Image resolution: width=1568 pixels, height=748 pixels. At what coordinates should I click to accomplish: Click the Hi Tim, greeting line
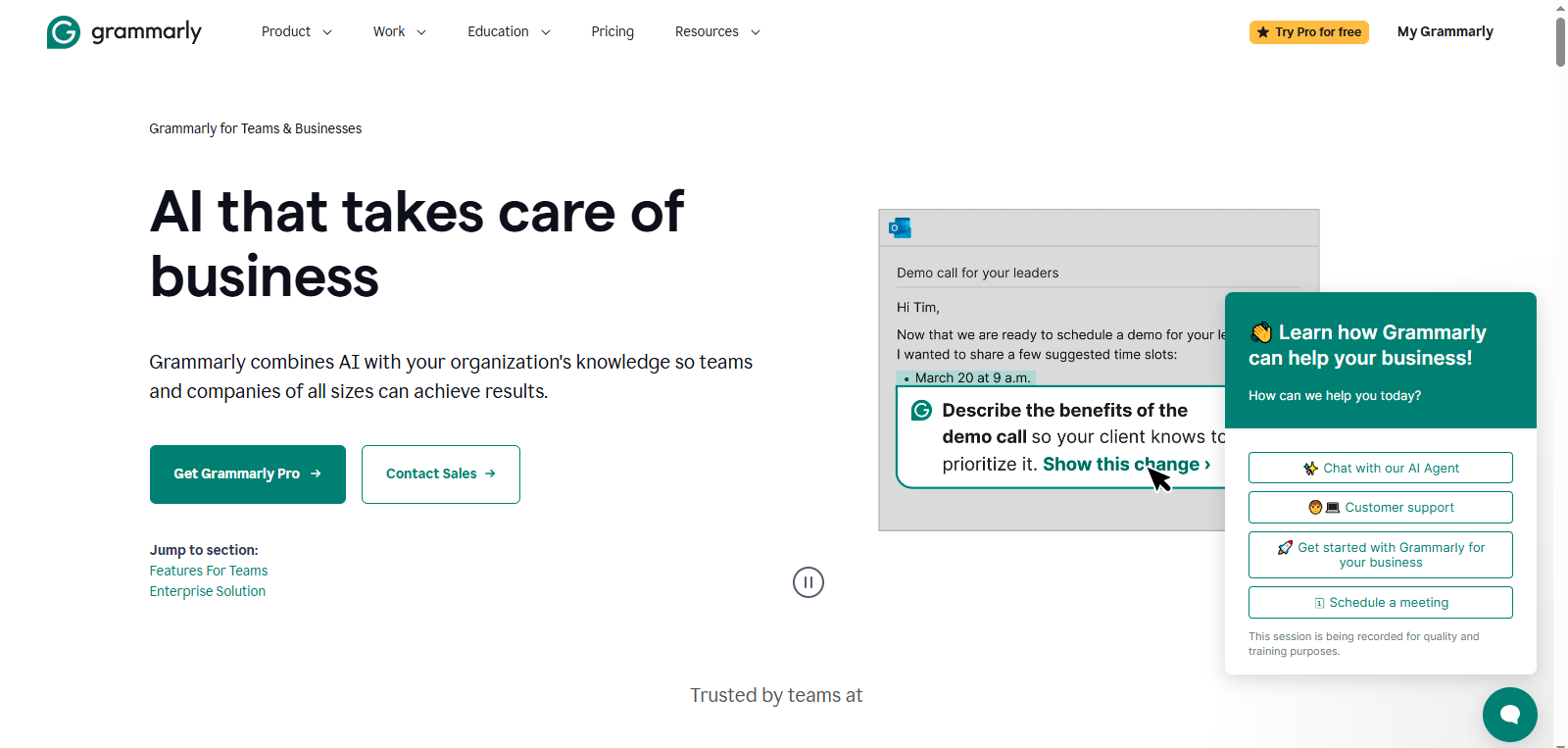tap(918, 307)
